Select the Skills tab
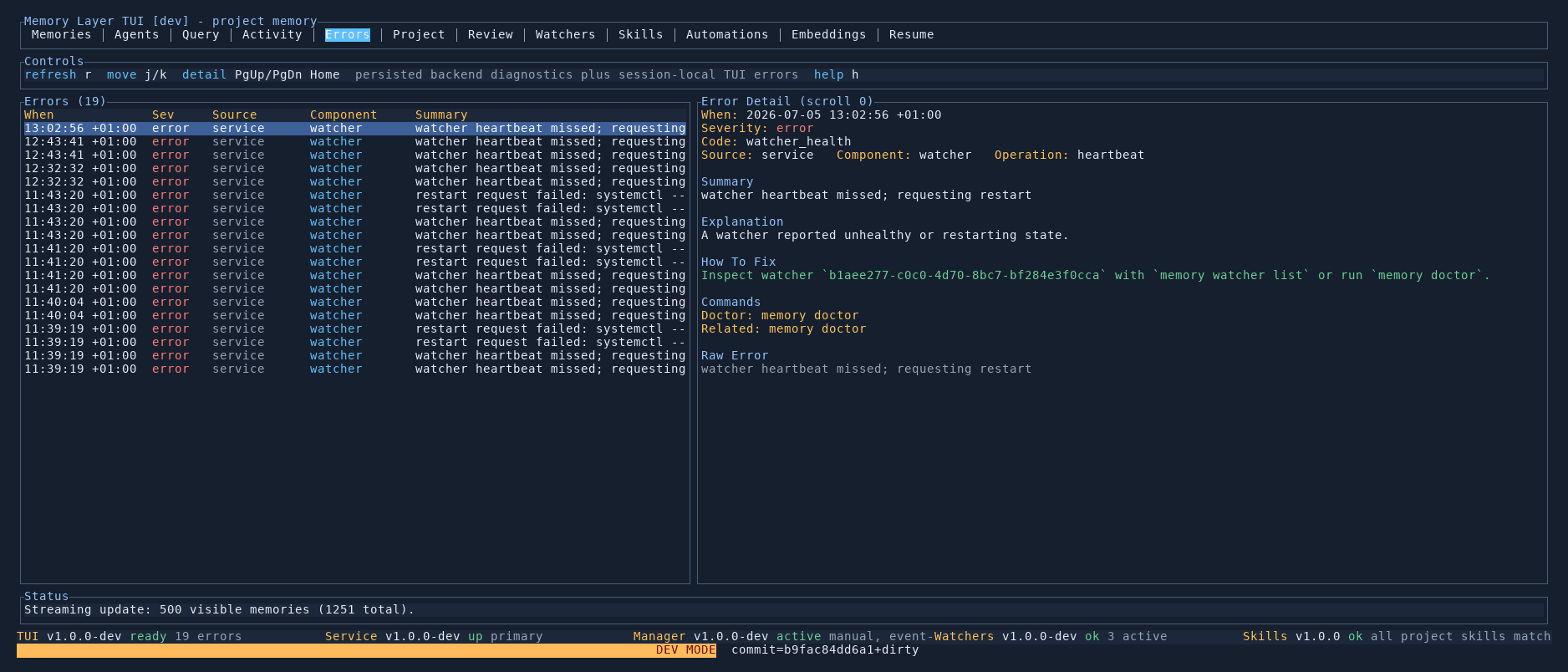Screen dimensions: 1568x672 [x=640, y=34]
